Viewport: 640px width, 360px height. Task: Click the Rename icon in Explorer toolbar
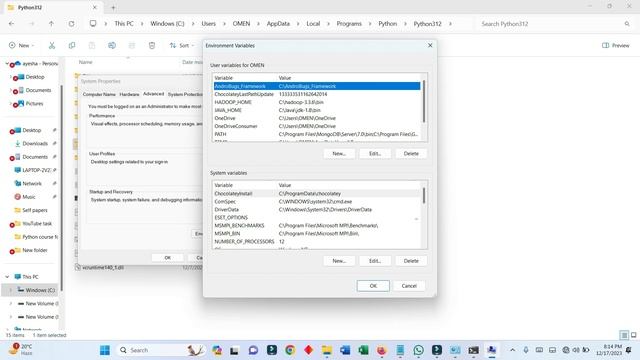tap(112, 45)
